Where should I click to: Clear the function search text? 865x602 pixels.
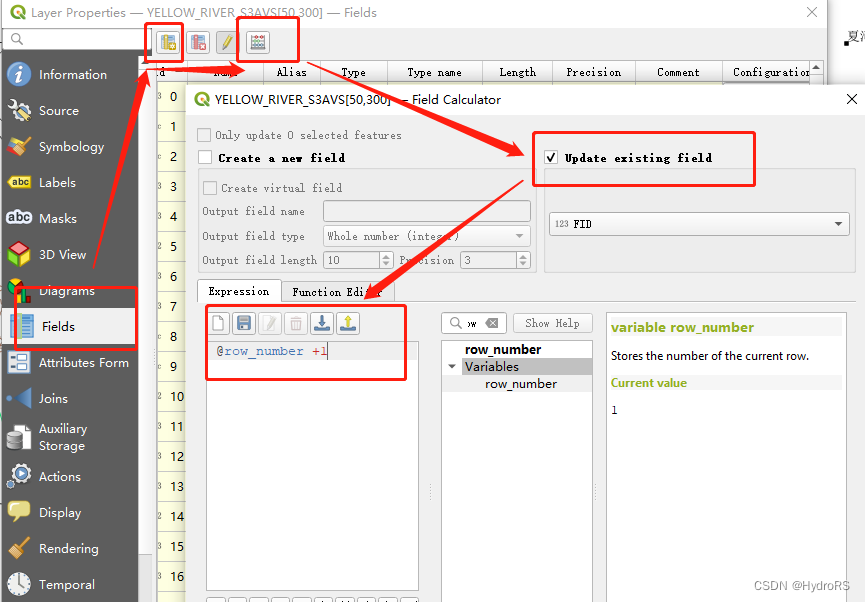492,323
